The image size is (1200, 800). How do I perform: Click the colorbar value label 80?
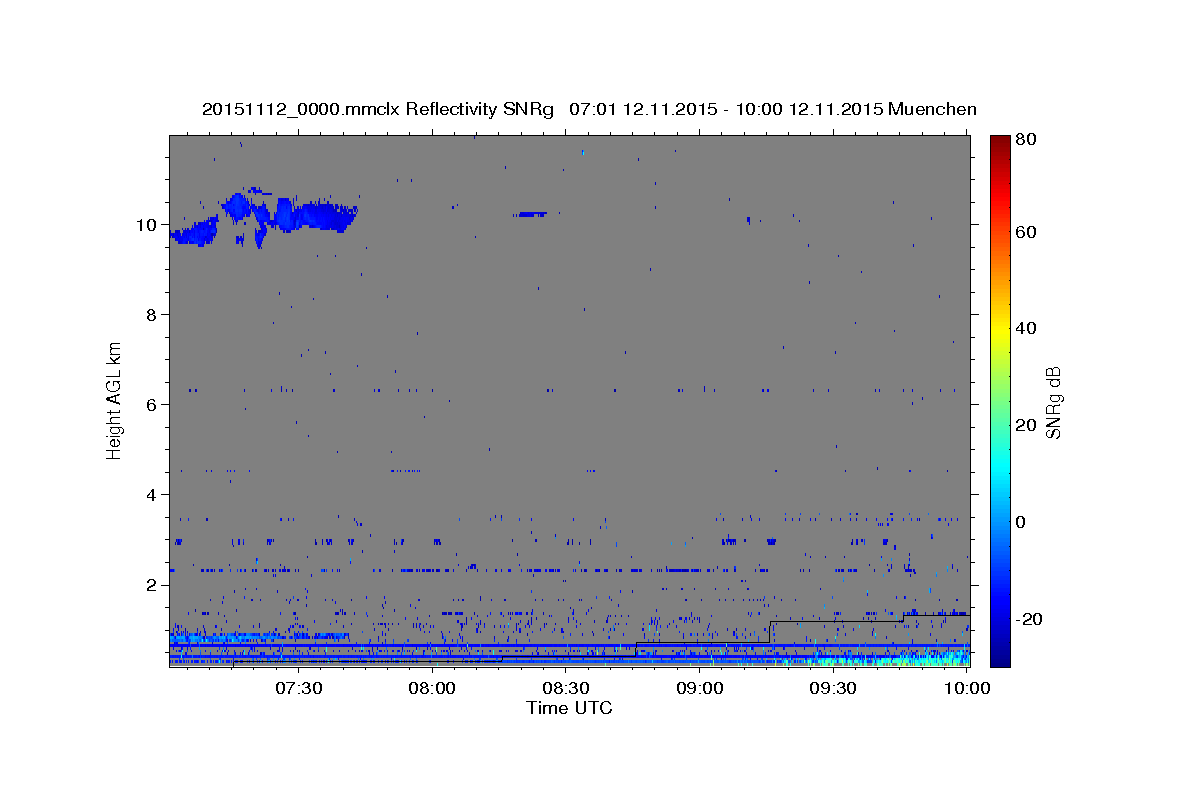[x=1028, y=140]
